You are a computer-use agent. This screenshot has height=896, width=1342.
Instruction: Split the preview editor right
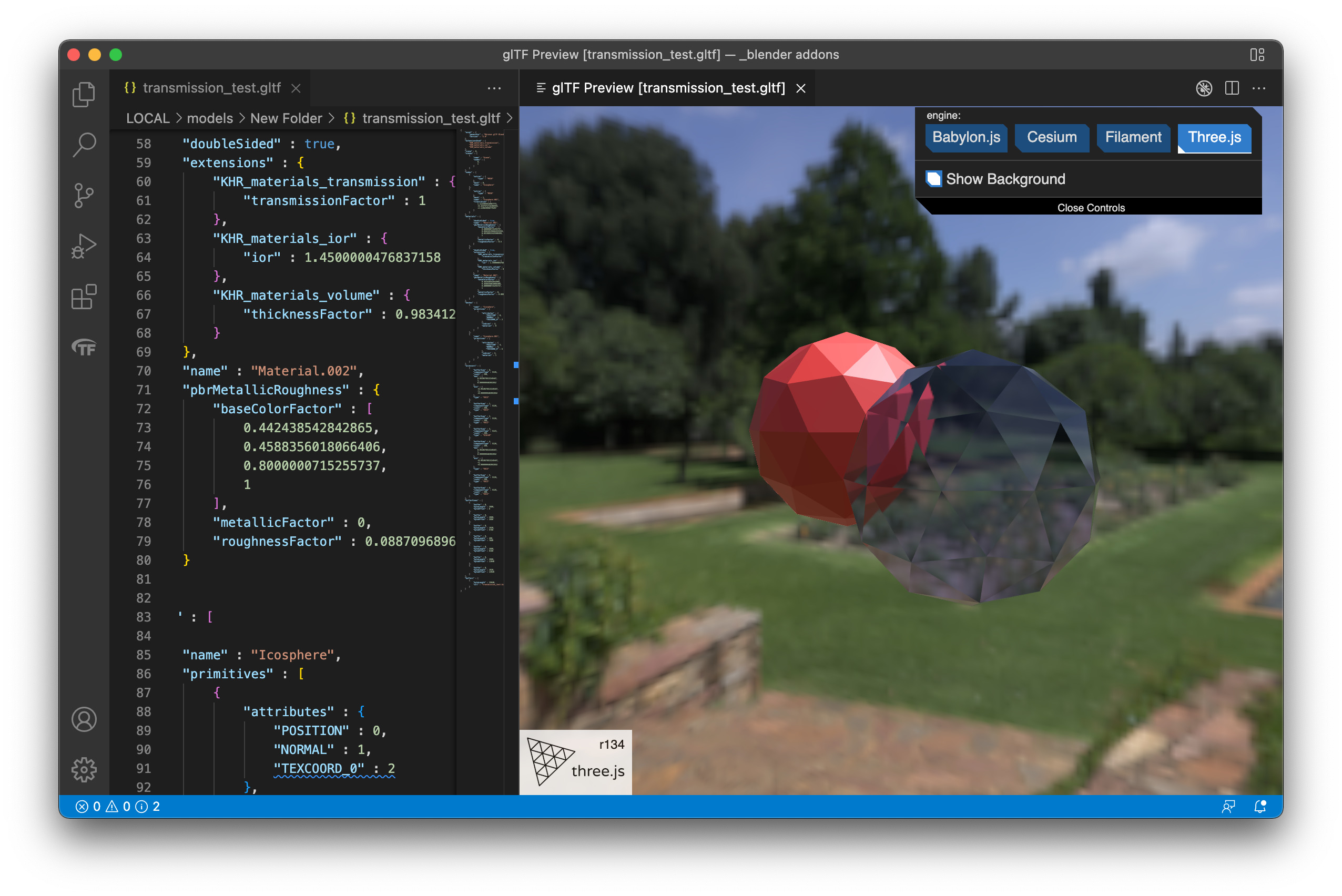click(x=1231, y=88)
